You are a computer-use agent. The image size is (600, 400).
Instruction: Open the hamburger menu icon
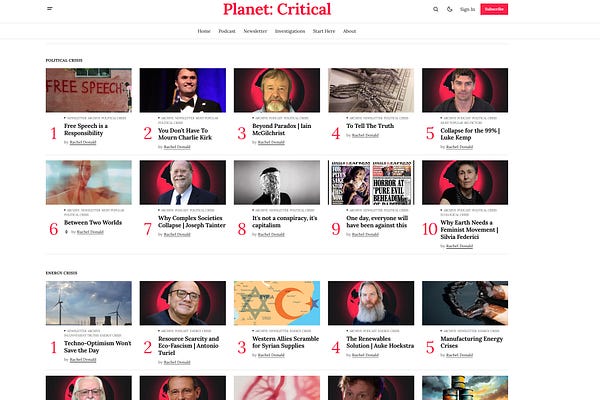tap(50, 8)
